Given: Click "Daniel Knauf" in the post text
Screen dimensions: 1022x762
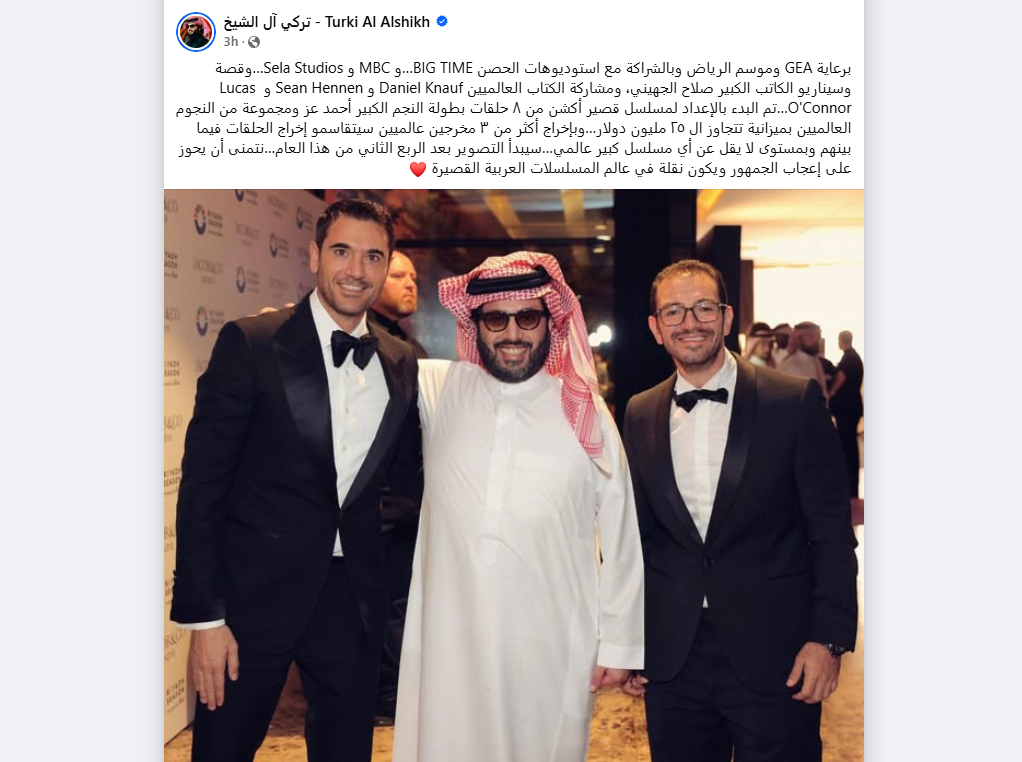Looking at the screenshot, I should click(421, 88).
